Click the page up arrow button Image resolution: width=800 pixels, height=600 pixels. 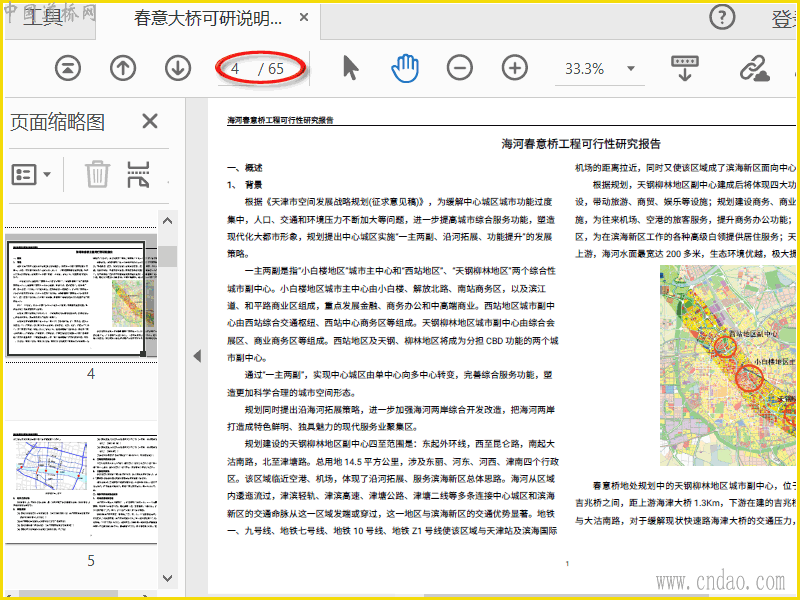pyautogui.click(x=122, y=68)
